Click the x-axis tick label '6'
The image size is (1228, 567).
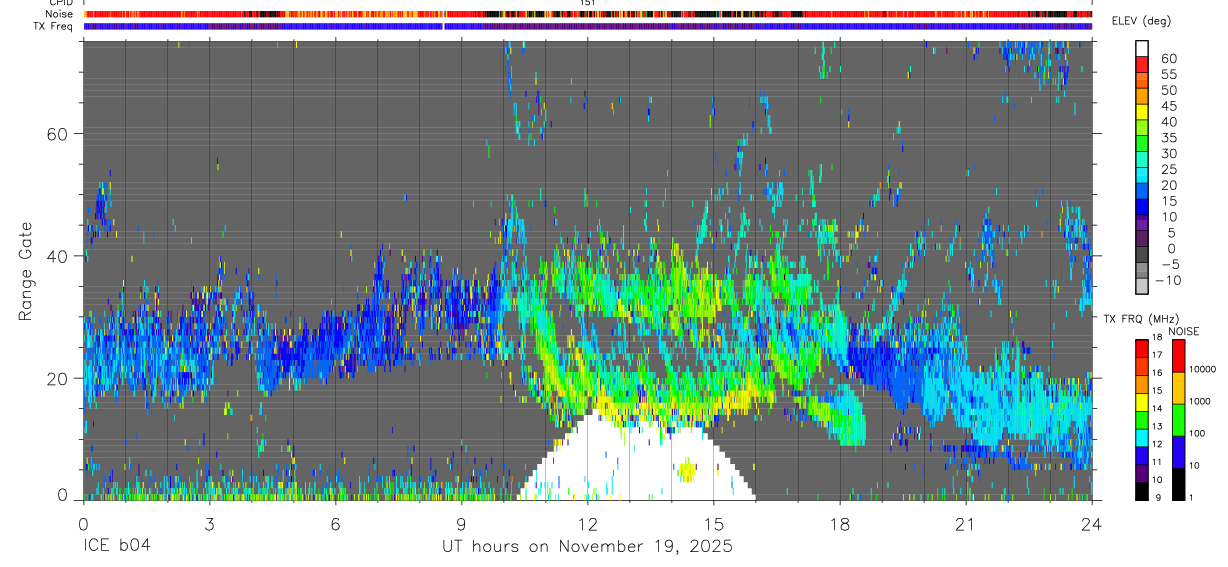click(x=336, y=524)
